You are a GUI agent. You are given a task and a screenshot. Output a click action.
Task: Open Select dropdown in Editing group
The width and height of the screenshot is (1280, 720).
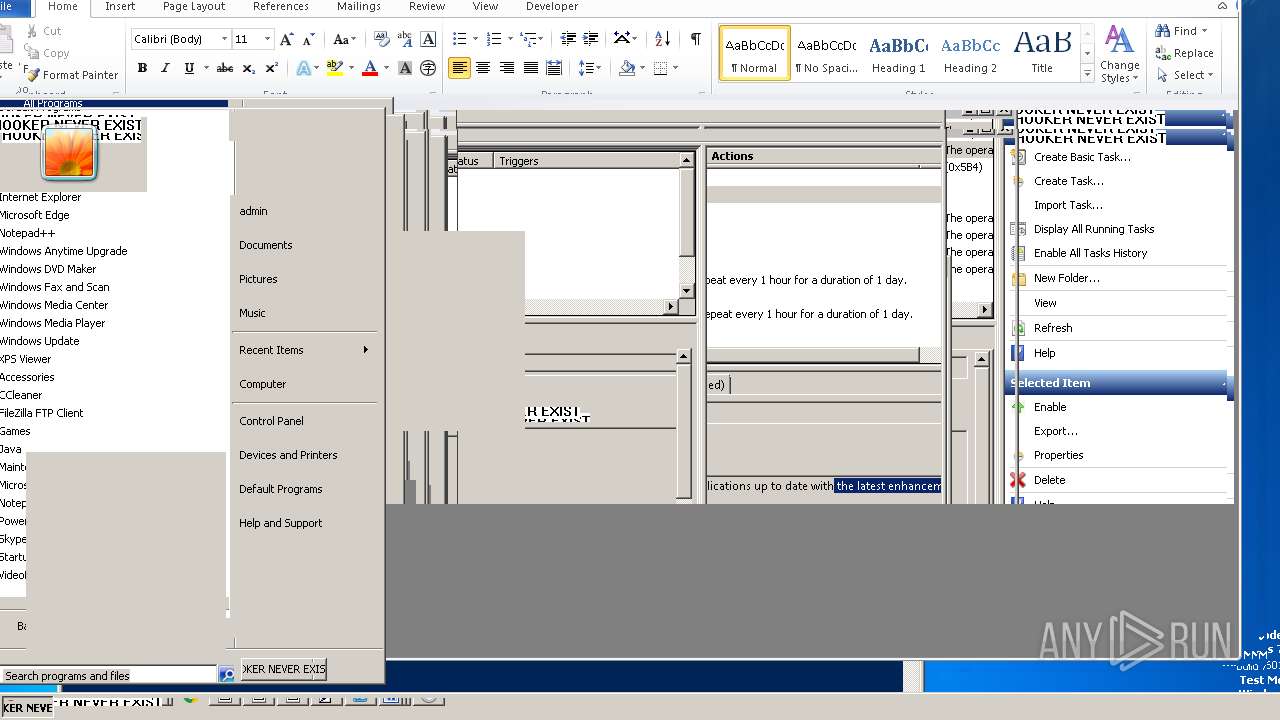pos(1185,75)
